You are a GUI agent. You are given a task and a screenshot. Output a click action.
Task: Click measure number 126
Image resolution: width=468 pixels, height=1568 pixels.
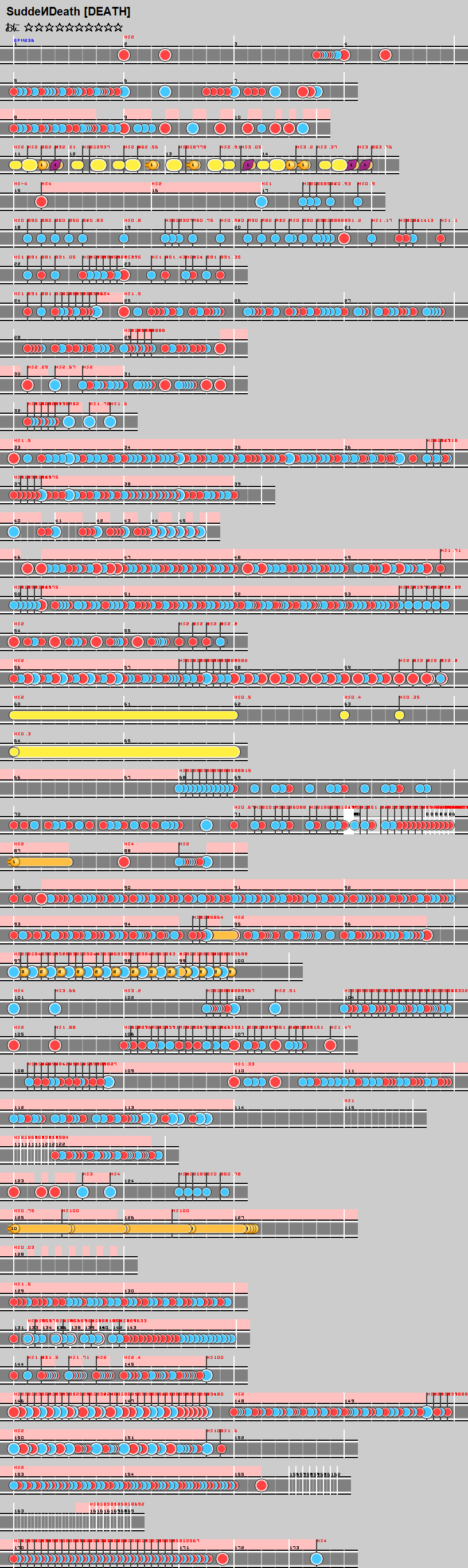(x=129, y=1218)
